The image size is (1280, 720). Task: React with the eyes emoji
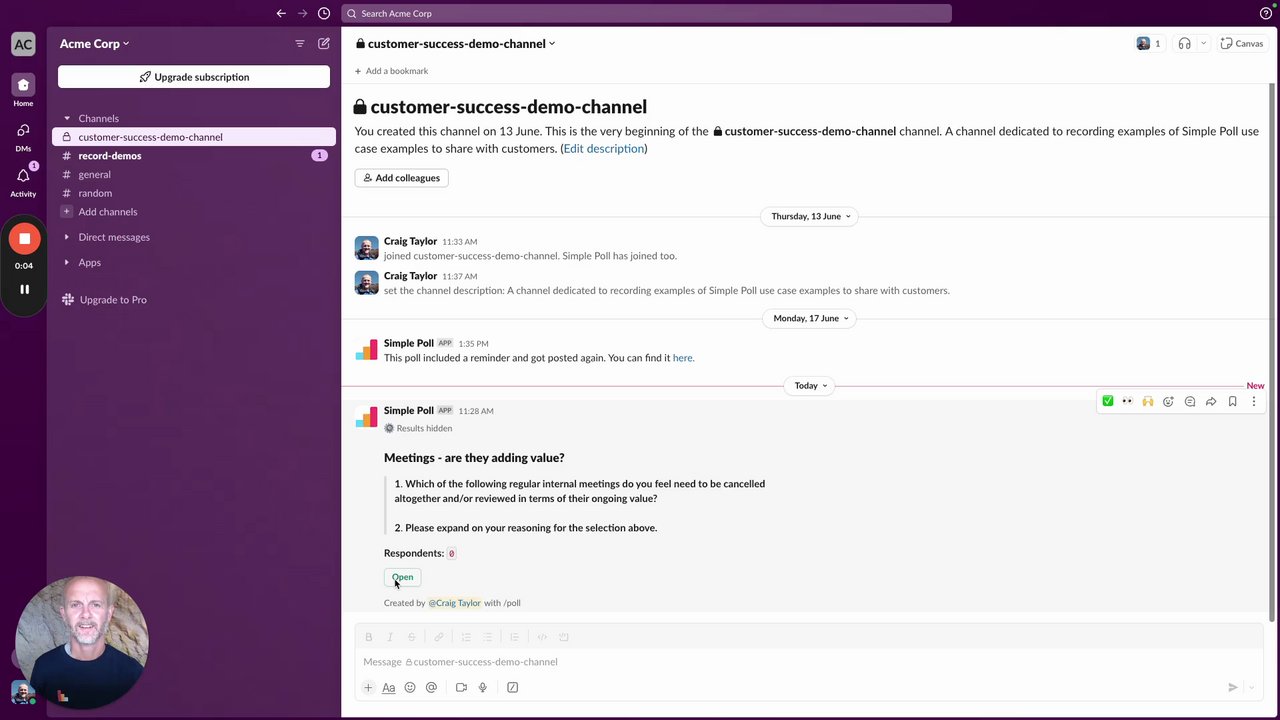(1127, 401)
